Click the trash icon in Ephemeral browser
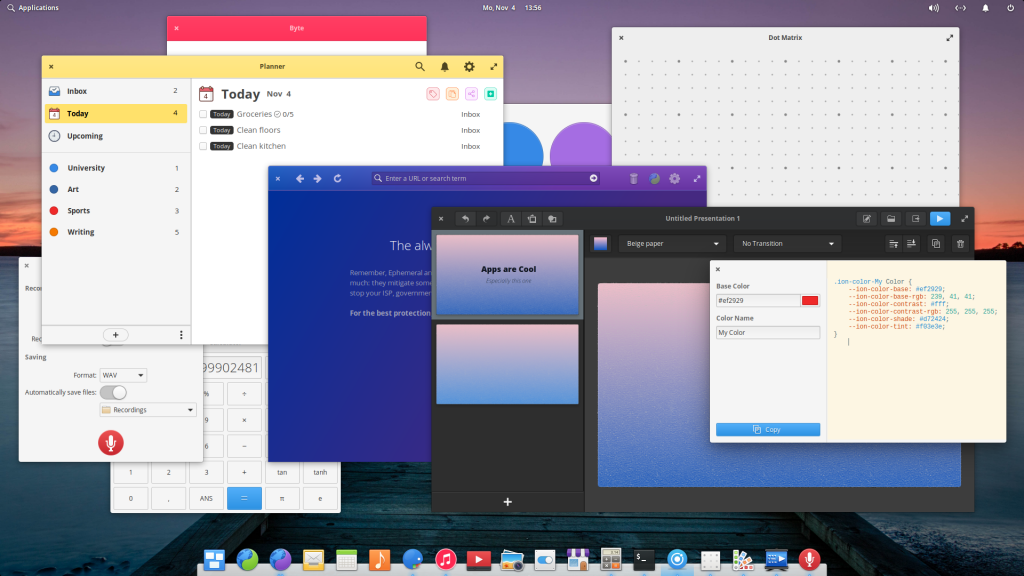This screenshot has height=576, width=1024. [x=633, y=178]
